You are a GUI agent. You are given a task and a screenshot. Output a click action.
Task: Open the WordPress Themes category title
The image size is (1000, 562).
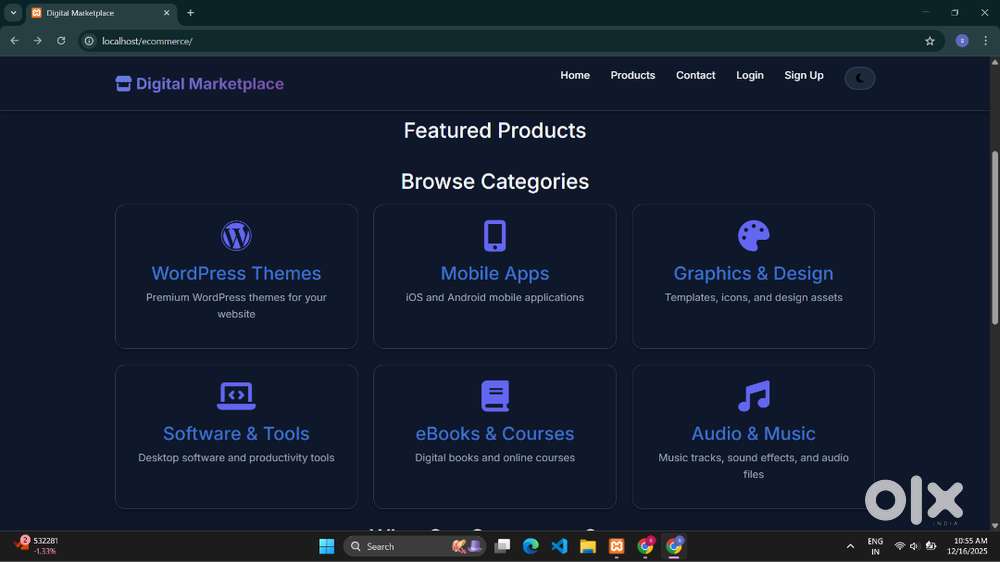[236, 273]
